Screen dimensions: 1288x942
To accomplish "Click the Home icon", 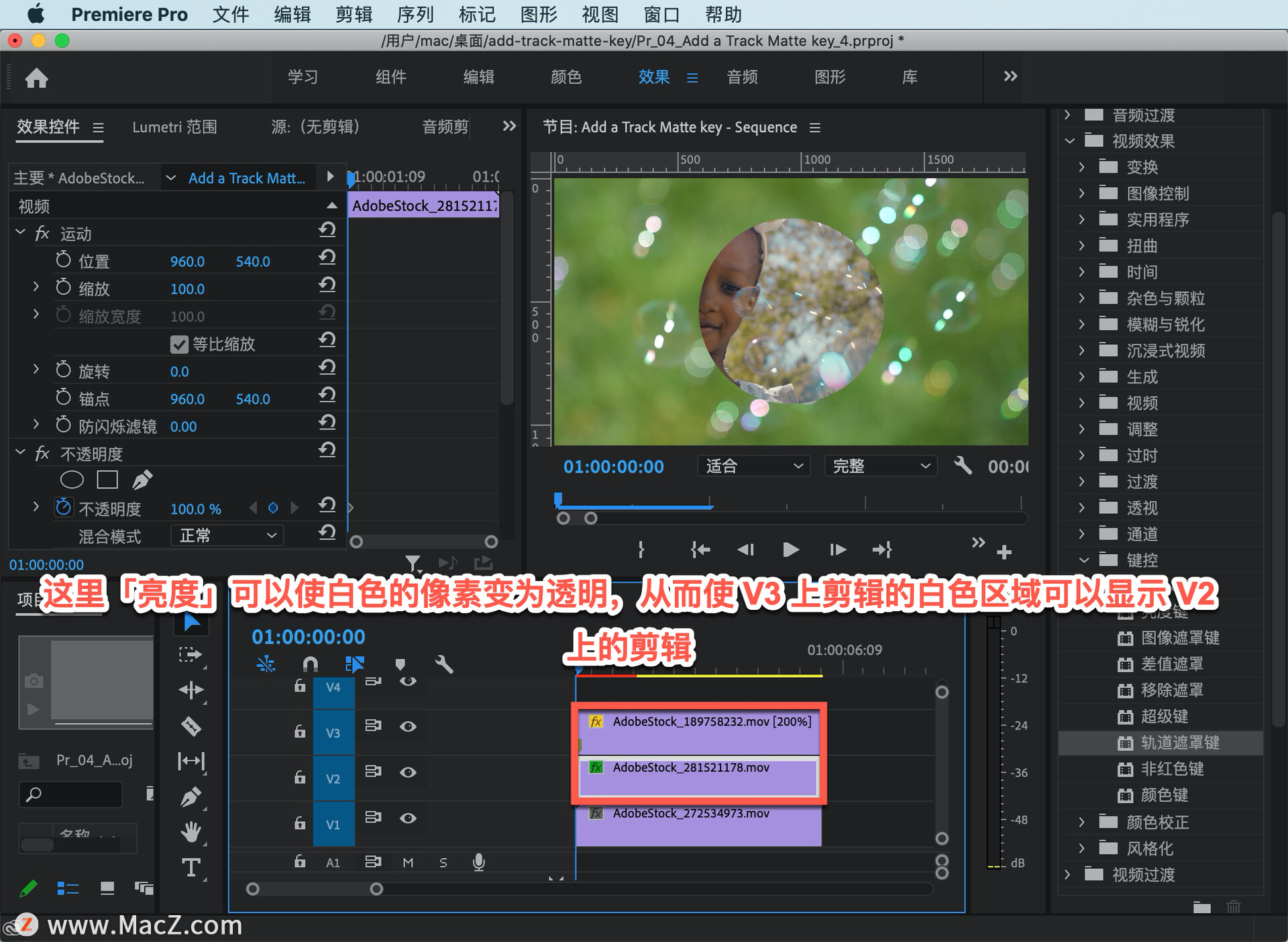I will (36, 78).
